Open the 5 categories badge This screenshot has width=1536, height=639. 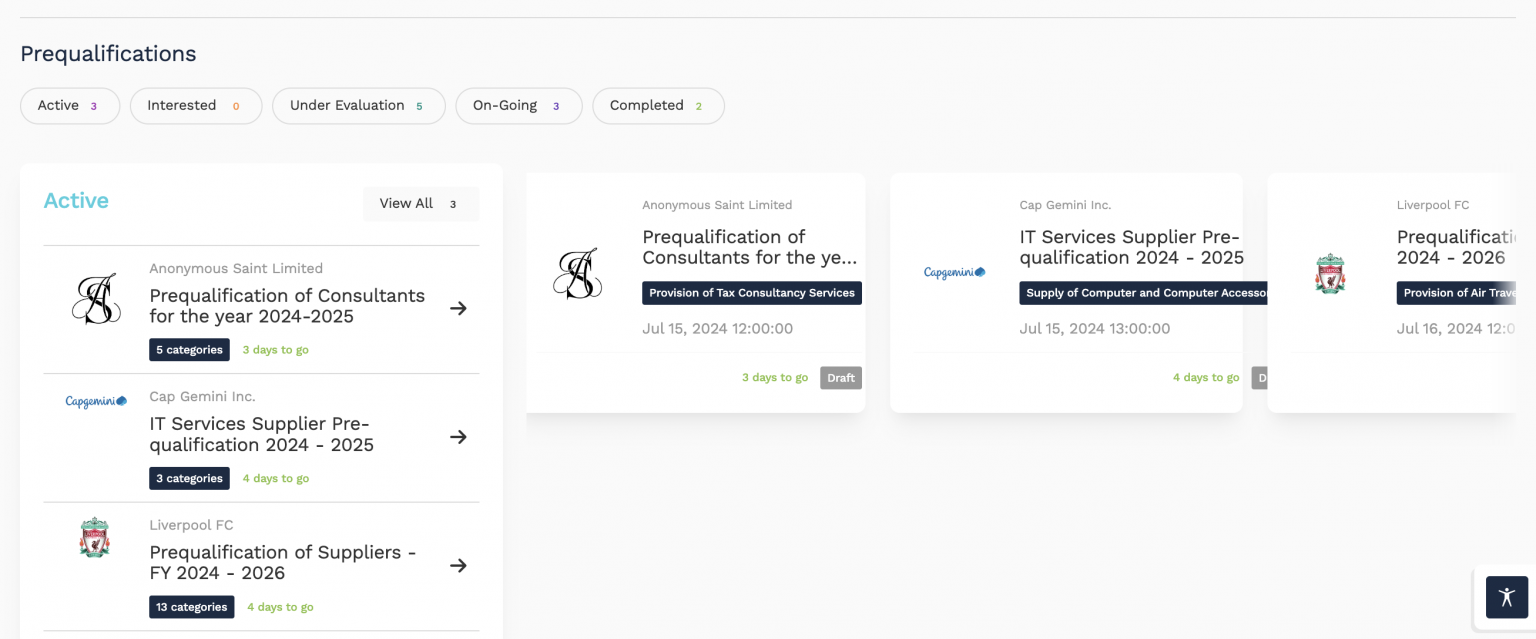[189, 349]
